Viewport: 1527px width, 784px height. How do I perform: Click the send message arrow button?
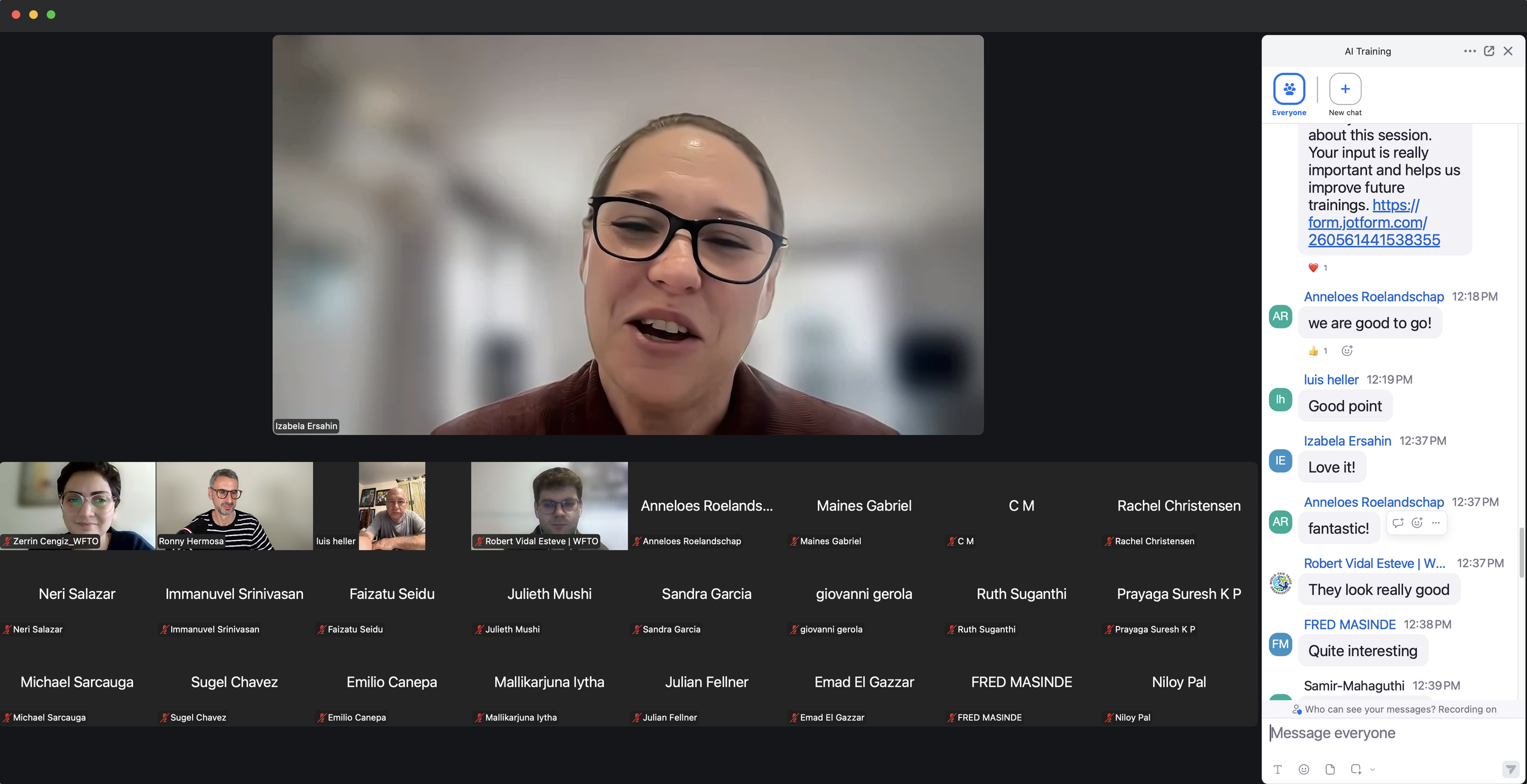tap(1510, 769)
